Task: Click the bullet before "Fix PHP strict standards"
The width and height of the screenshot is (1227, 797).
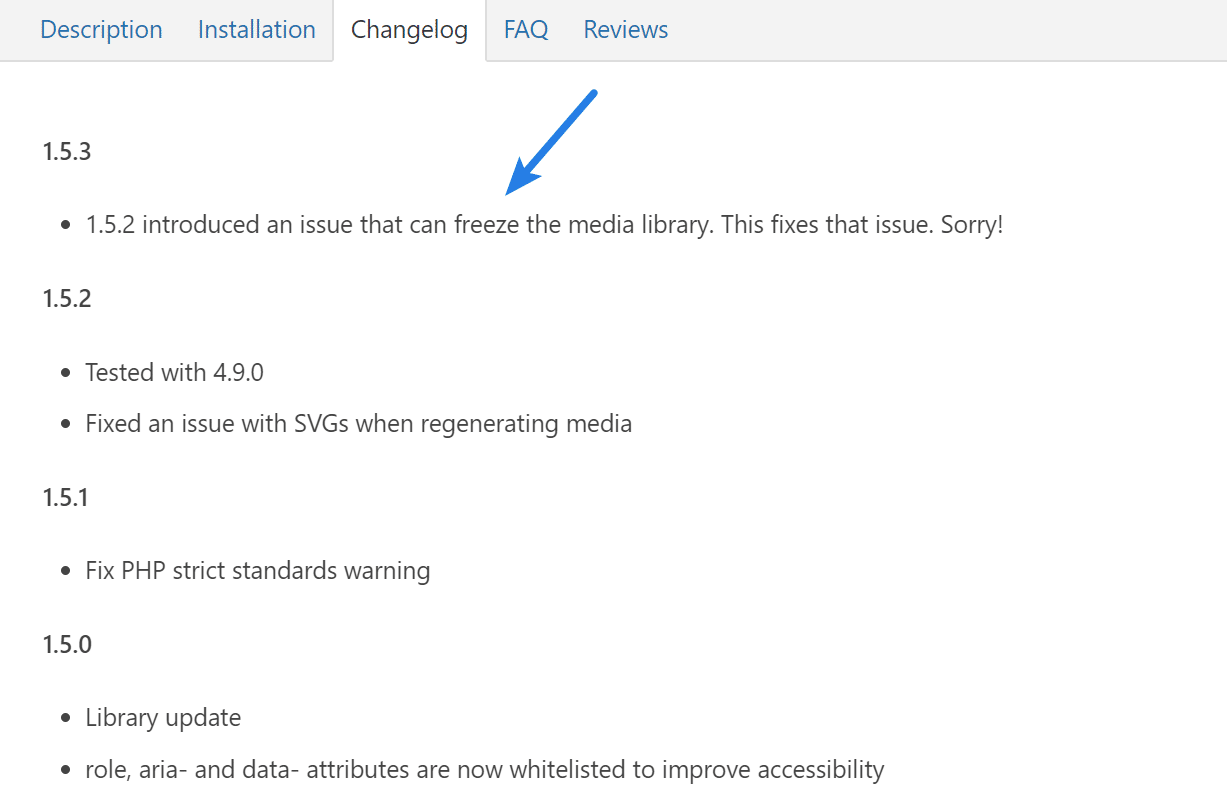Action: point(66,572)
